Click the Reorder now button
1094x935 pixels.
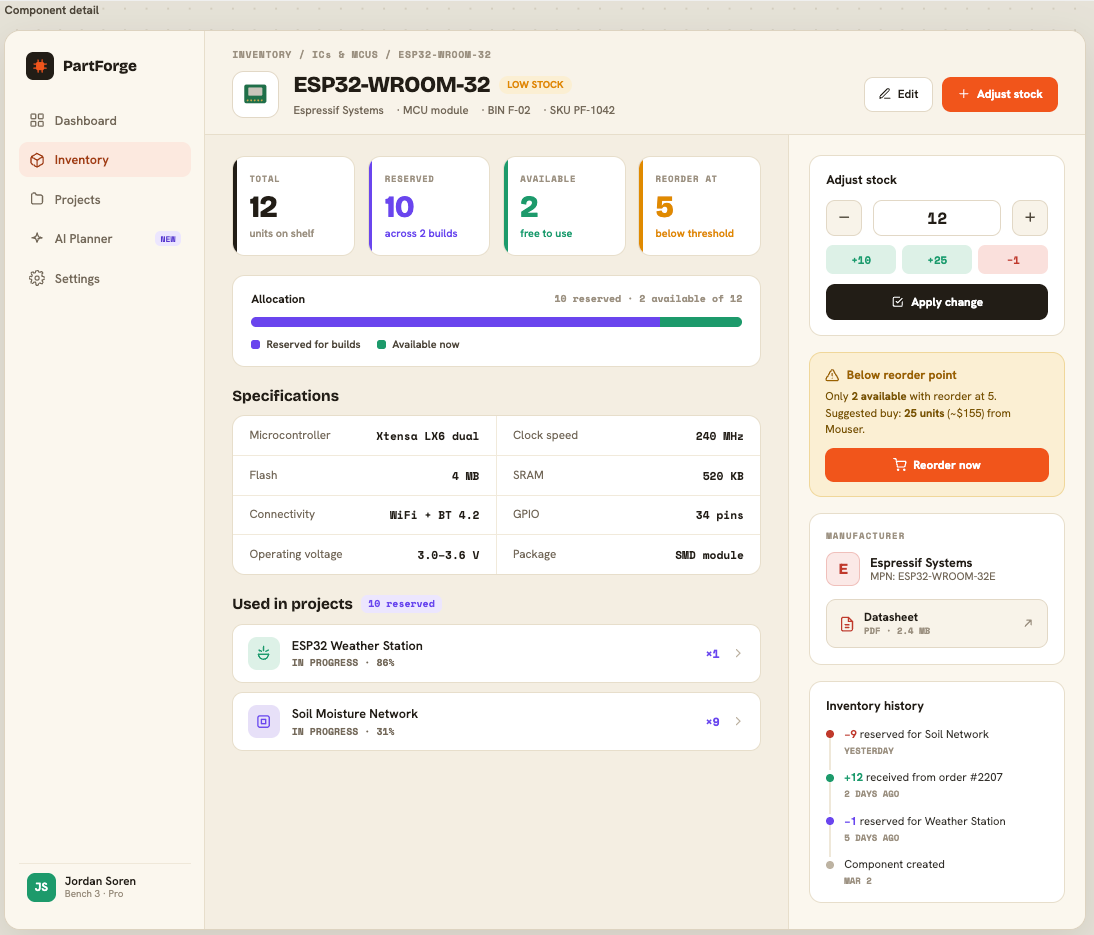(x=936, y=465)
